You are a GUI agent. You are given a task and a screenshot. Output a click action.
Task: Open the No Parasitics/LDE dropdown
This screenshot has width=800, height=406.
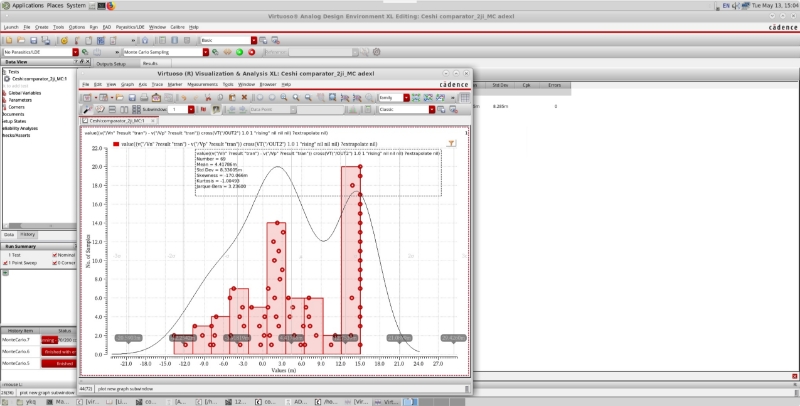point(76,52)
